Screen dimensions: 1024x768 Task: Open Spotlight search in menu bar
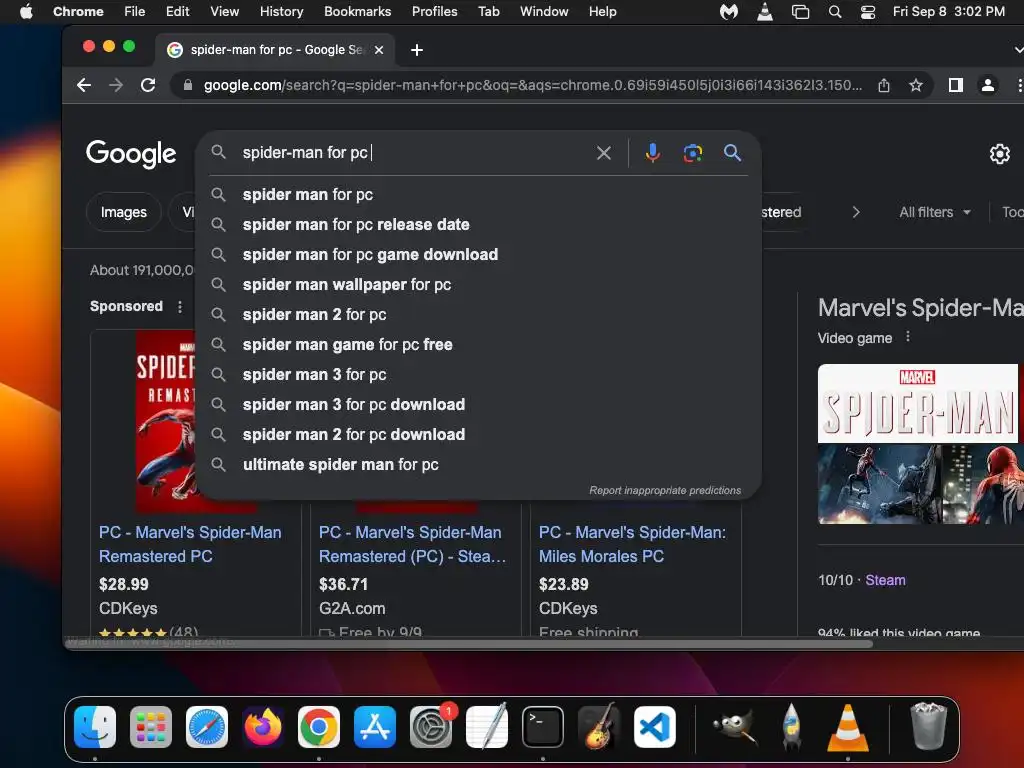pyautogui.click(x=834, y=12)
